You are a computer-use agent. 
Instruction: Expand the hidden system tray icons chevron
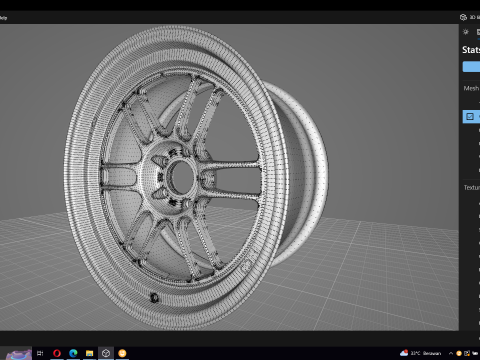point(451,353)
